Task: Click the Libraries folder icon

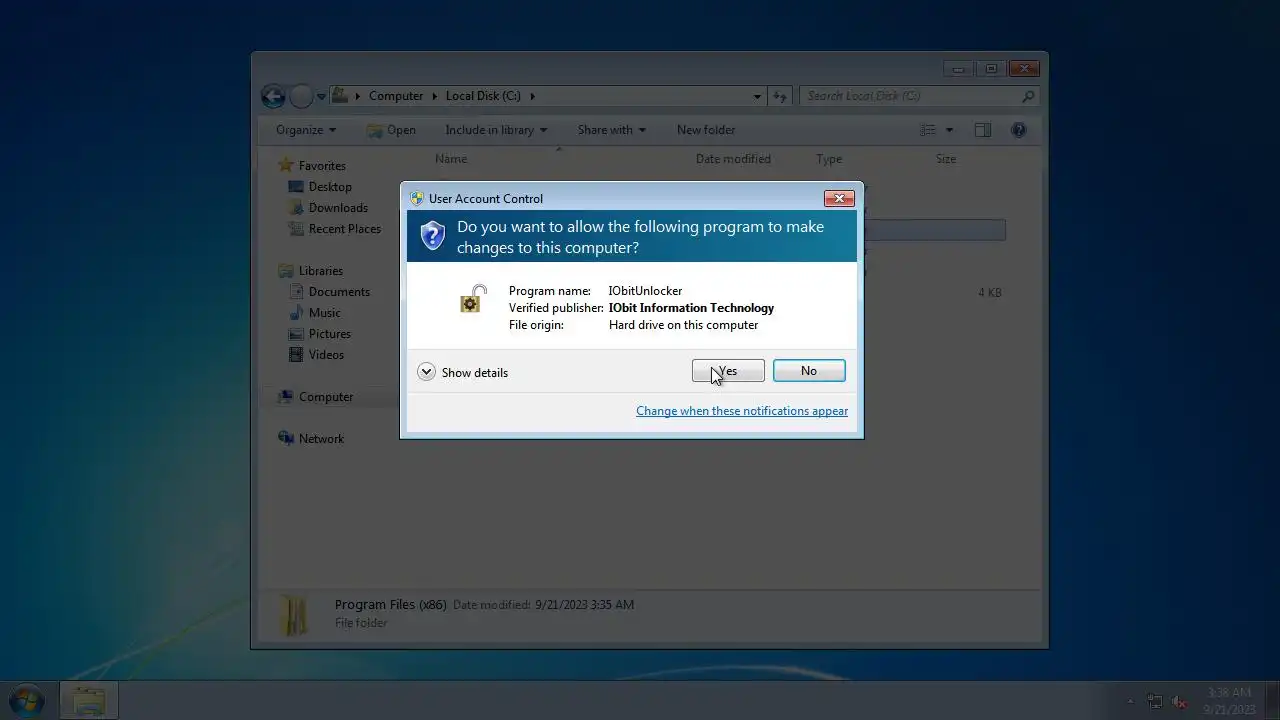Action: click(286, 270)
